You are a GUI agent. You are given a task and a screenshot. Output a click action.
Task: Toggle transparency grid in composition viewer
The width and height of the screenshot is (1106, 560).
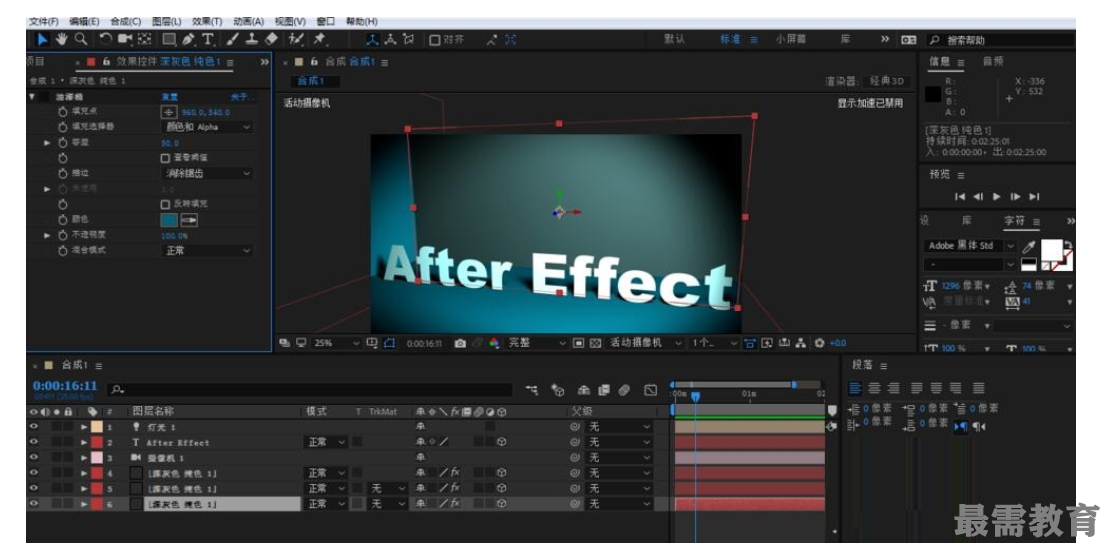tap(595, 343)
